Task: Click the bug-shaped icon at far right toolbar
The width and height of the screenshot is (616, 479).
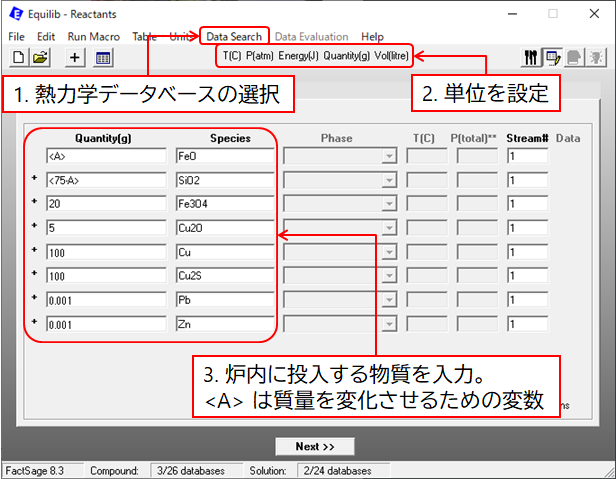Action: click(597, 58)
